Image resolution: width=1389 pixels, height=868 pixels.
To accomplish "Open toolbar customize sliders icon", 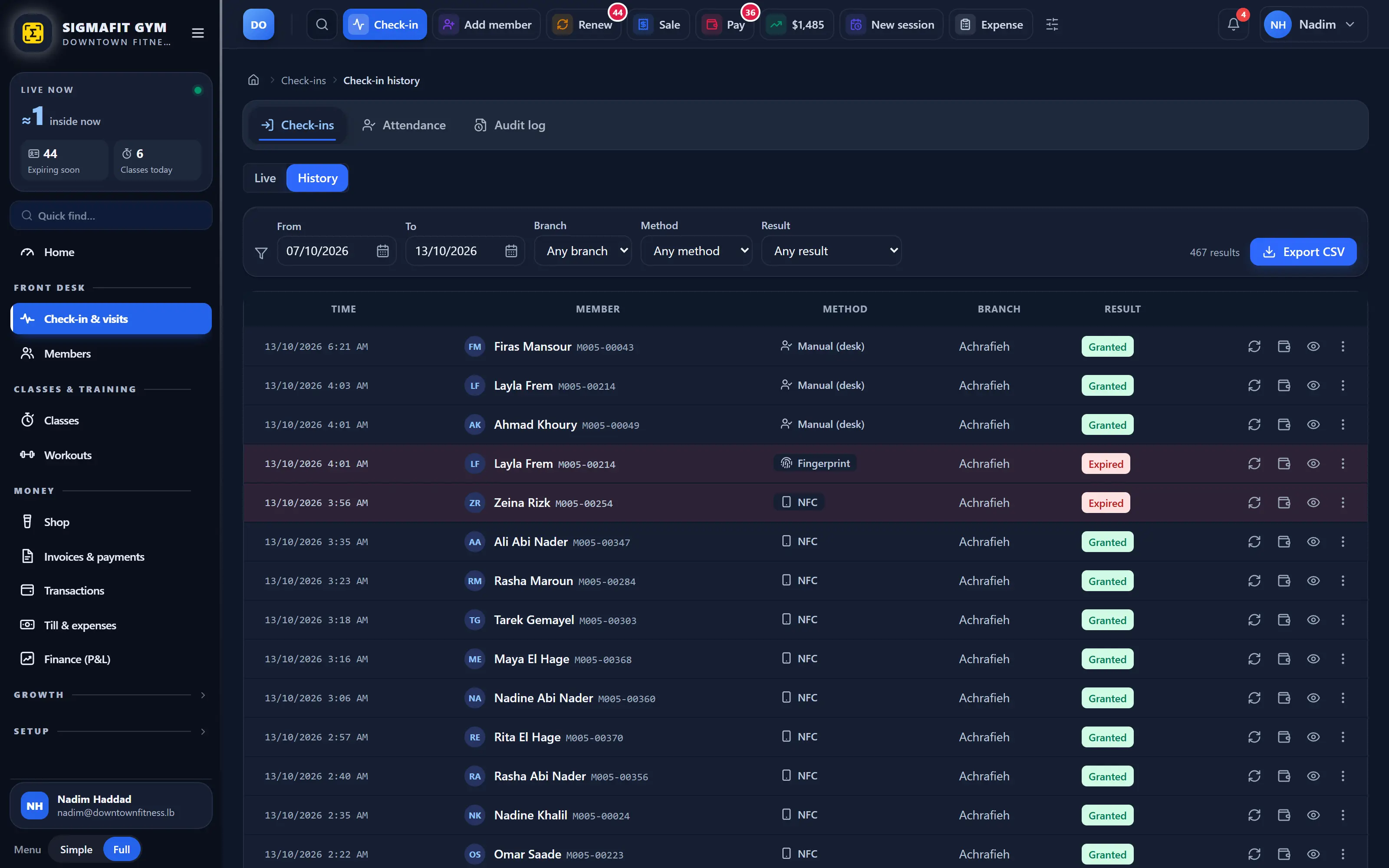I will coord(1052,24).
